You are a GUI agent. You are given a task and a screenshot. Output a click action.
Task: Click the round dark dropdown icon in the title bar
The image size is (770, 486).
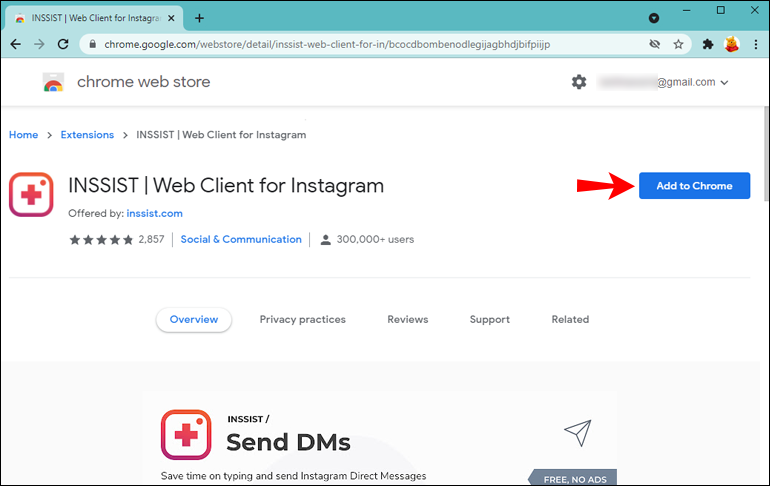[654, 18]
